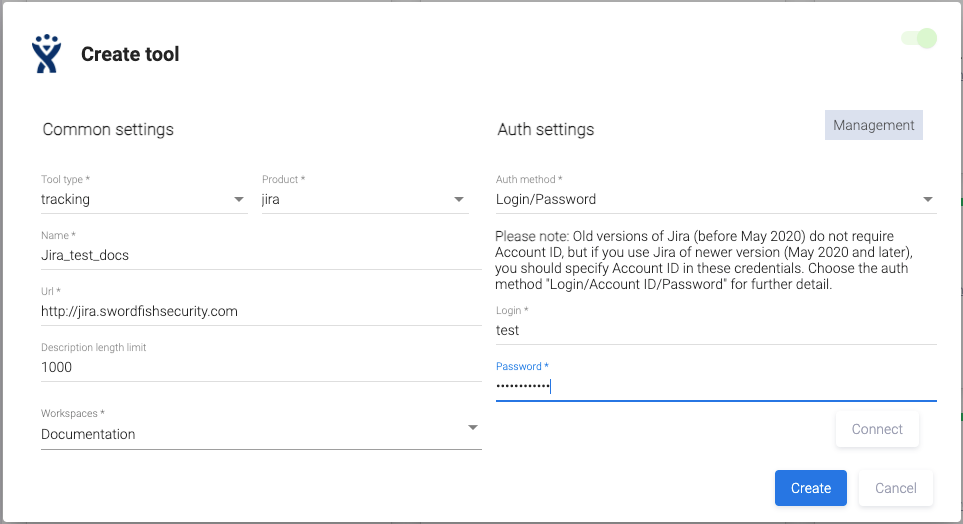Click the Connect button
This screenshot has width=963, height=524.
click(876, 429)
